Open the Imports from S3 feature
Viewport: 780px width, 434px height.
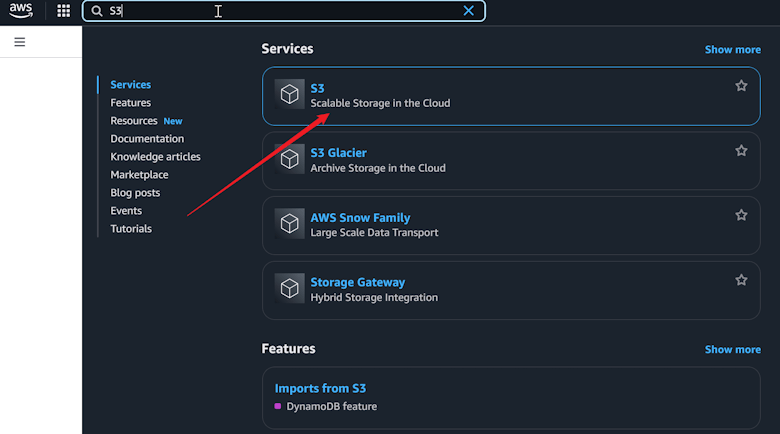pyautogui.click(x=320, y=388)
